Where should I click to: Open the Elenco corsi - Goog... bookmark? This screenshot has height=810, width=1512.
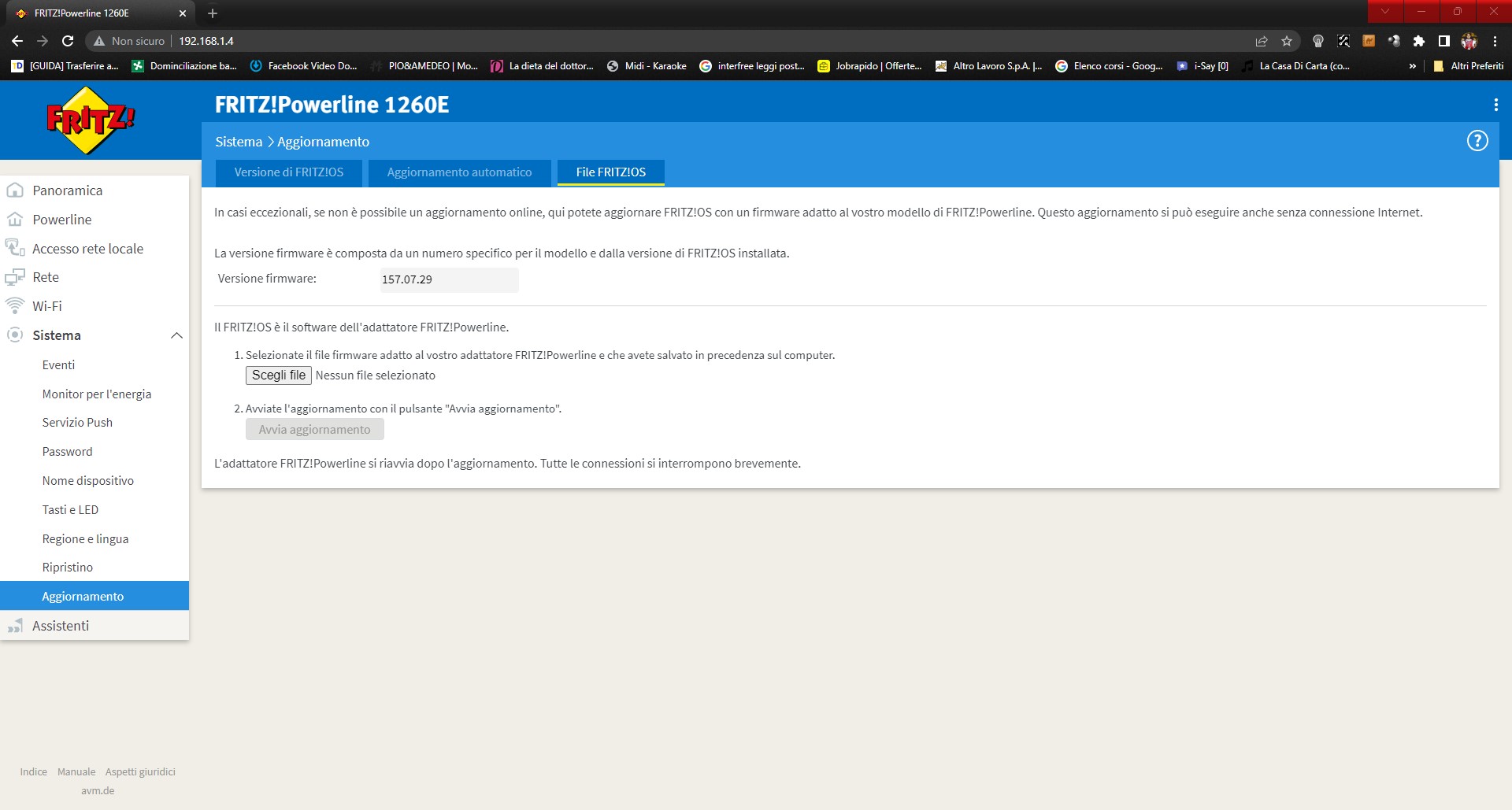point(1109,66)
